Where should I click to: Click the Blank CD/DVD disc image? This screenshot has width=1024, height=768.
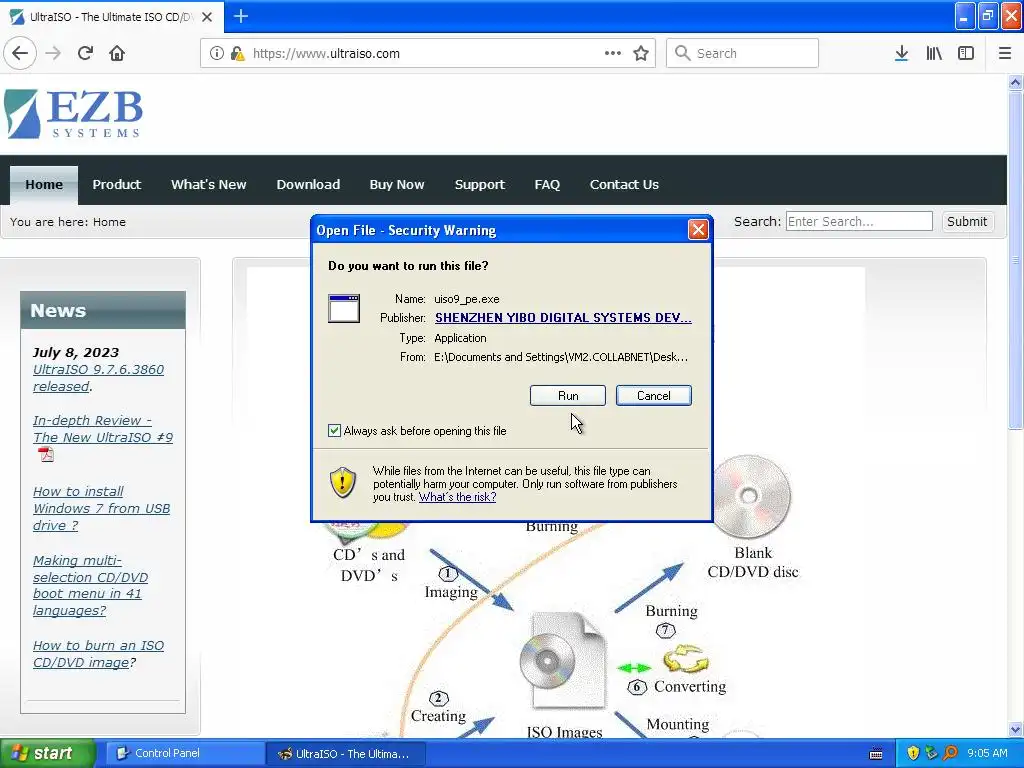tap(751, 496)
